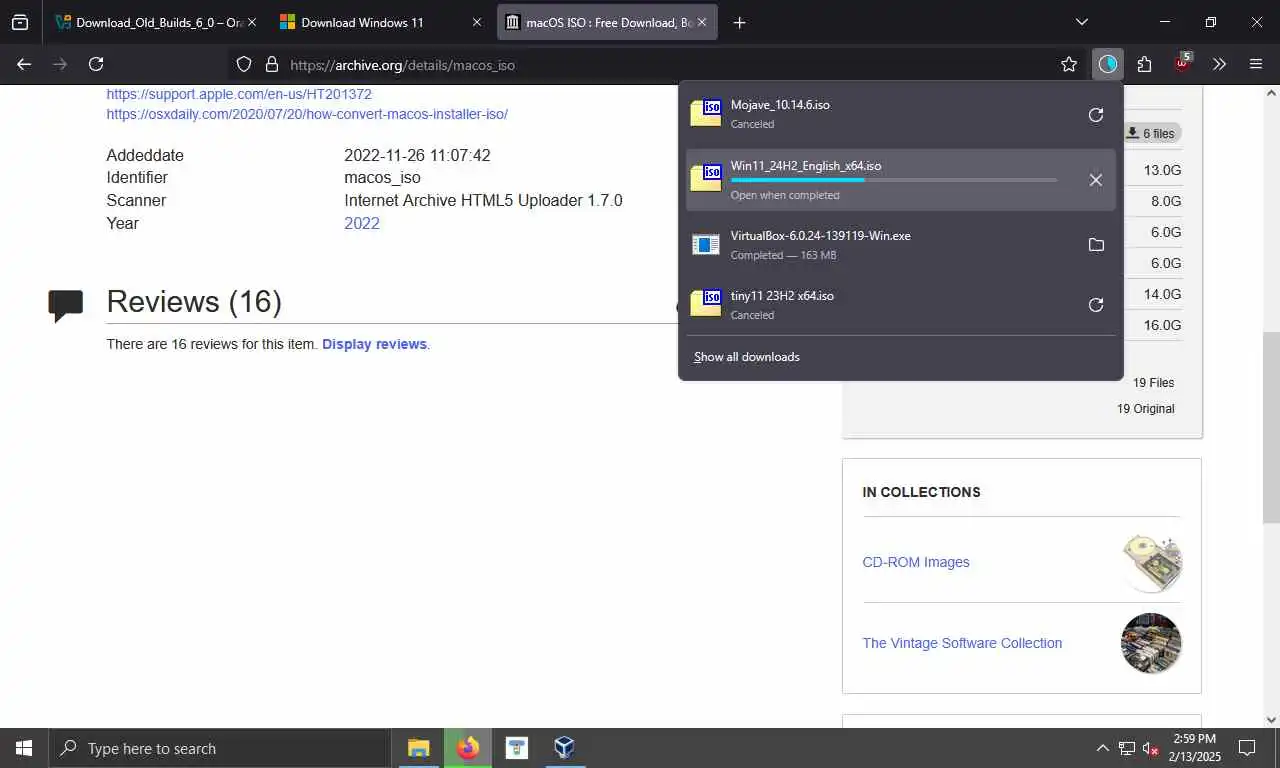Open the 2022 year link

tap(362, 223)
